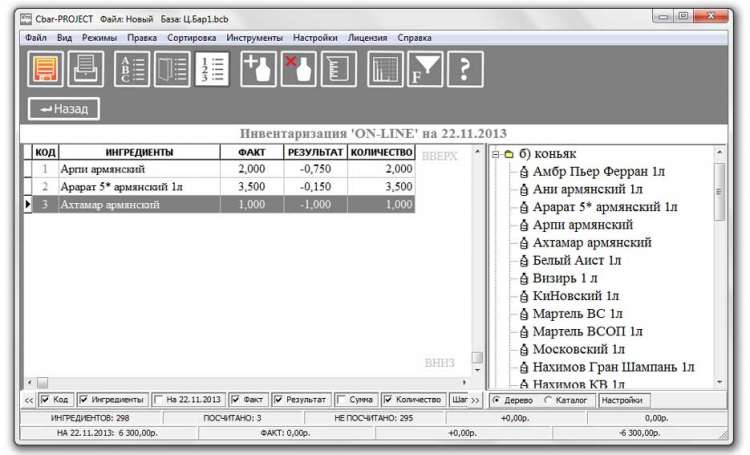The height and width of the screenshot is (455, 750).
Task: Collapse the б) коньяк tree node
Action: coord(496,154)
